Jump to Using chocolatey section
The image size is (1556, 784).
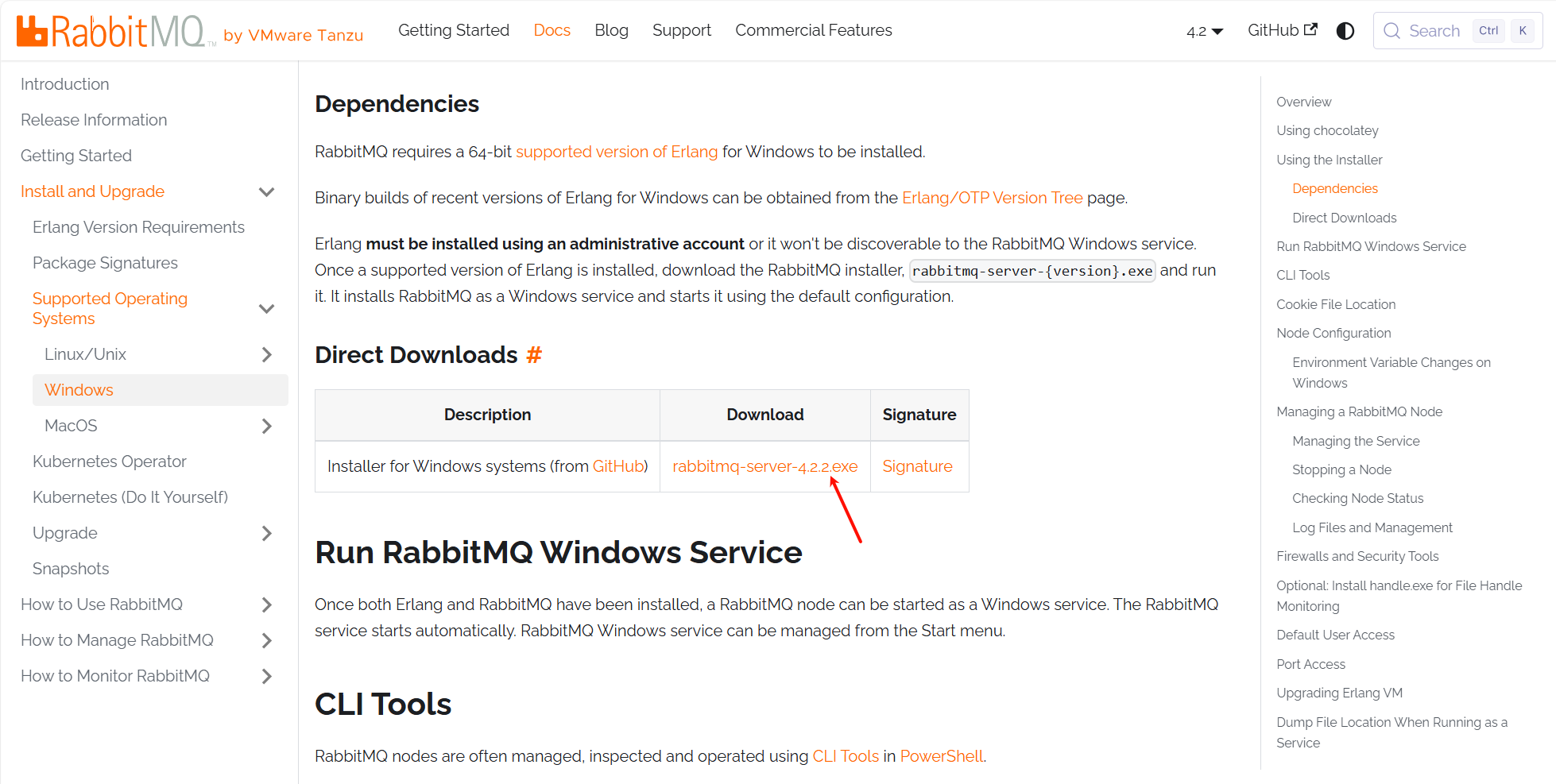[1327, 130]
